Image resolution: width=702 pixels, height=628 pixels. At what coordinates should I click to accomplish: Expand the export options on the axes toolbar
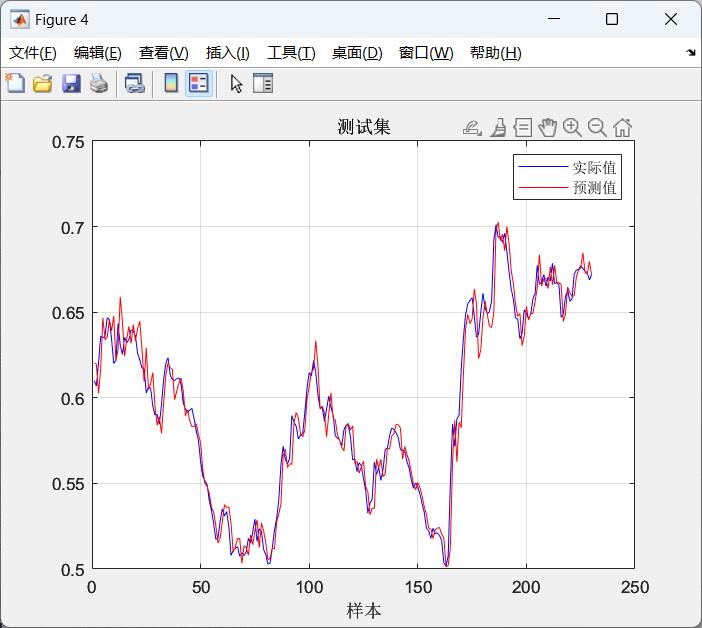472,127
